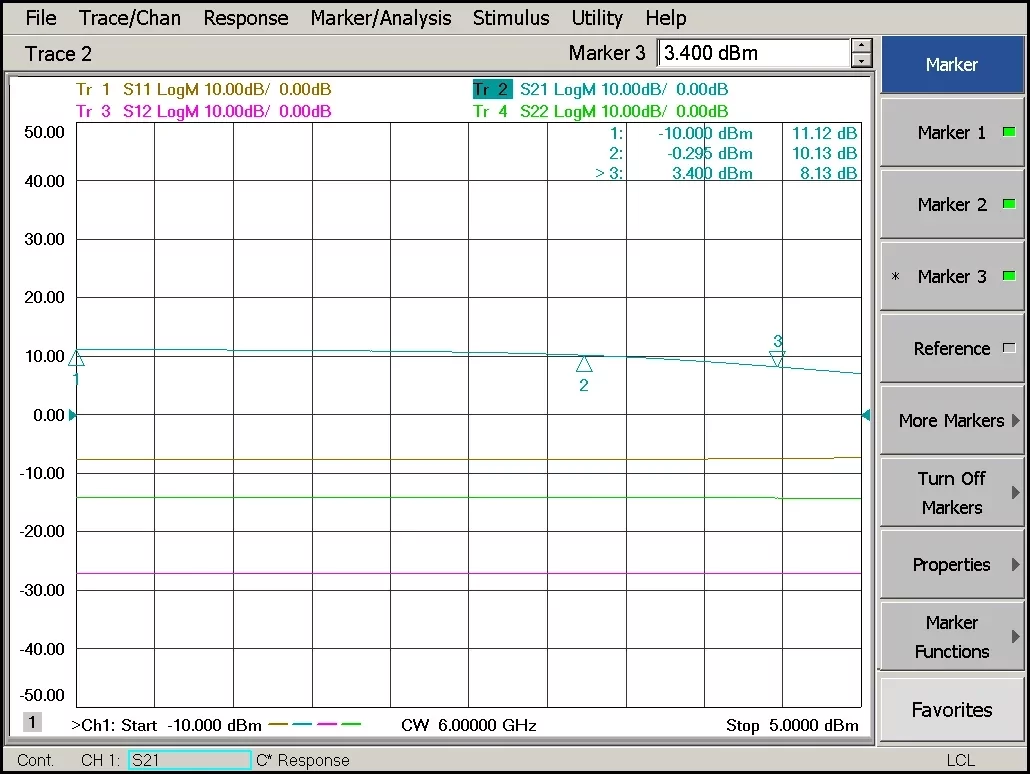This screenshot has width=1030, height=774.
Task: Select the Tr 1 S11 trace label
Action: (x=204, y=89)
